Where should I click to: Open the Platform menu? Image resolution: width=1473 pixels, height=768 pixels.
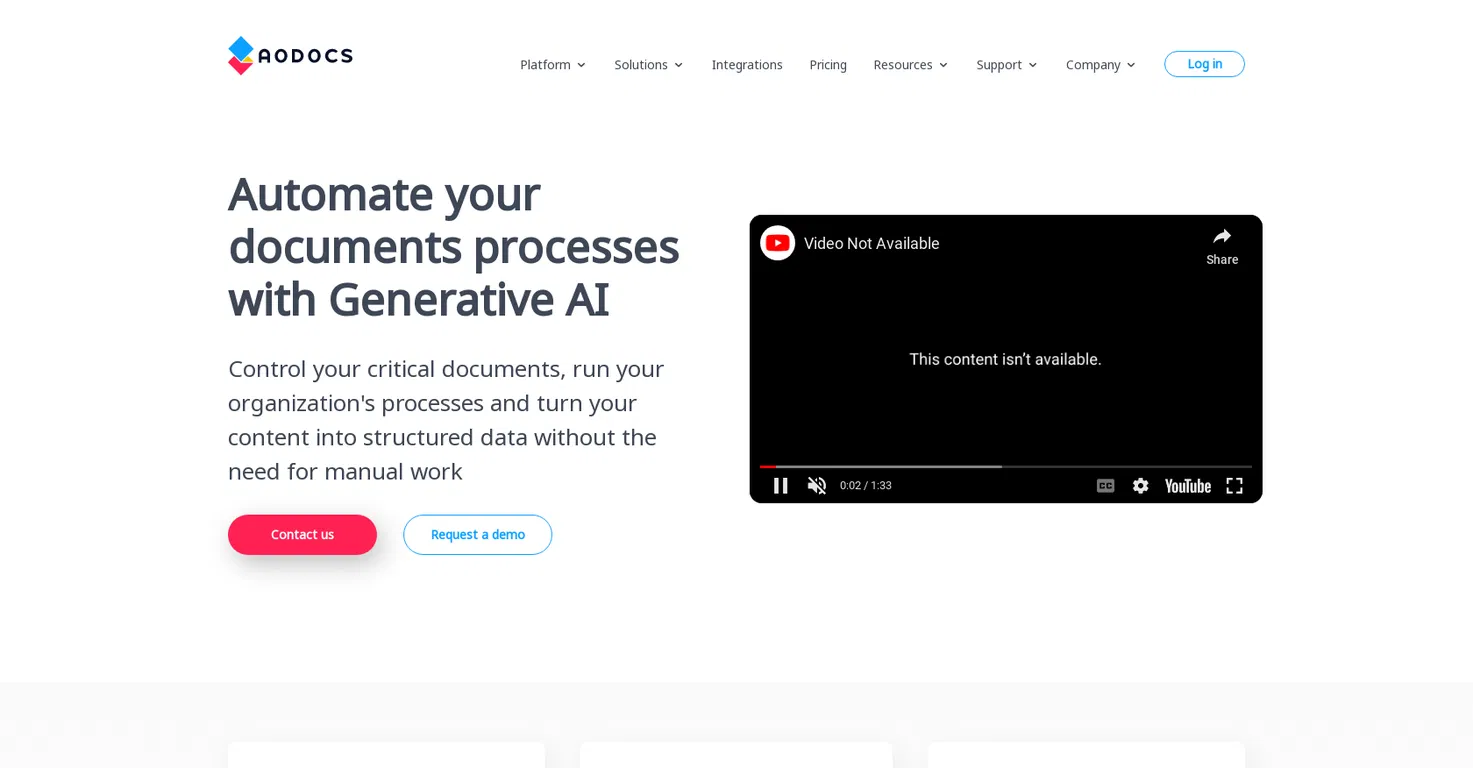point(545,65)
